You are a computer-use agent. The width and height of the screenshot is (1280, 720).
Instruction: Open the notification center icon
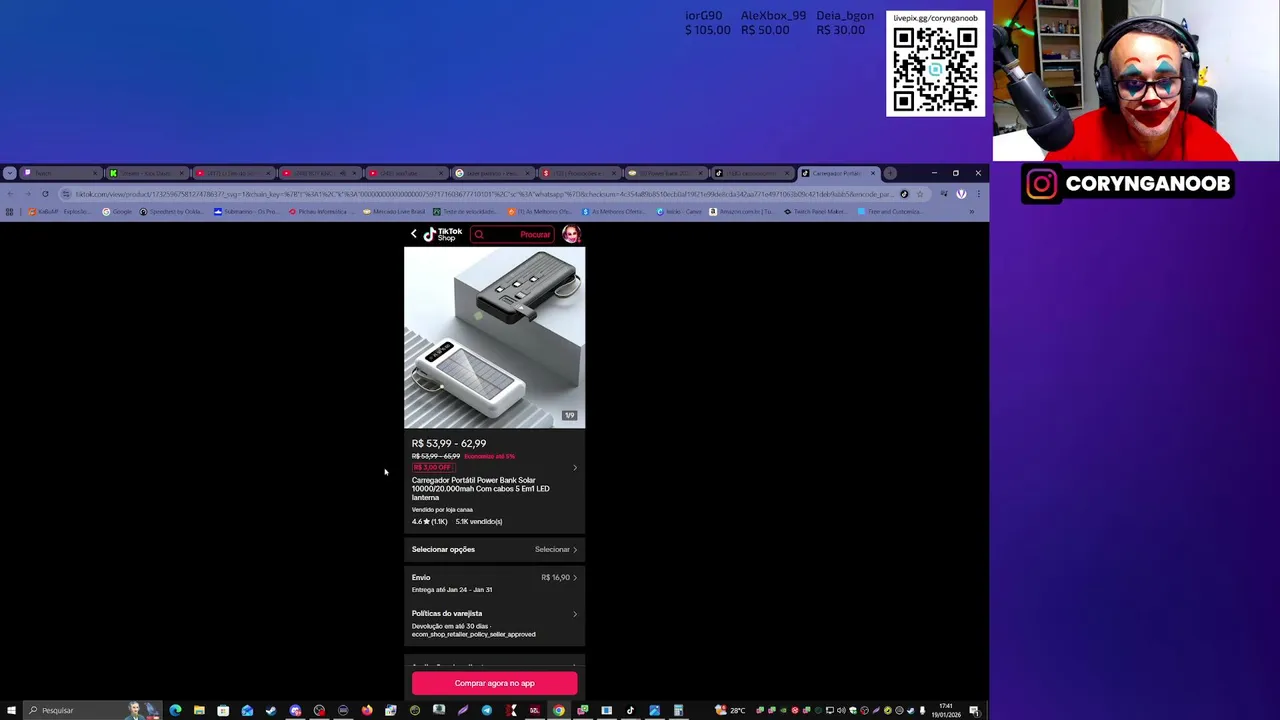[x=974, y=710]
